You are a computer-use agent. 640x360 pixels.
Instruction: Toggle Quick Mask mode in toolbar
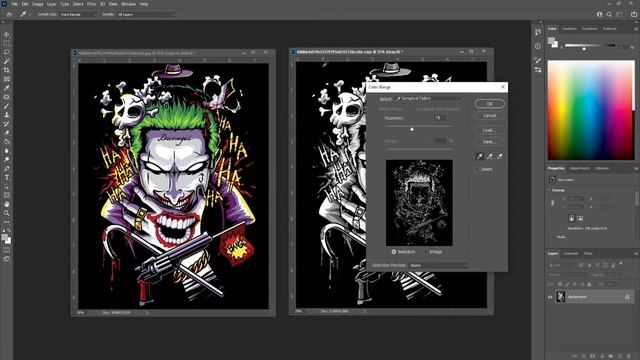7,250
